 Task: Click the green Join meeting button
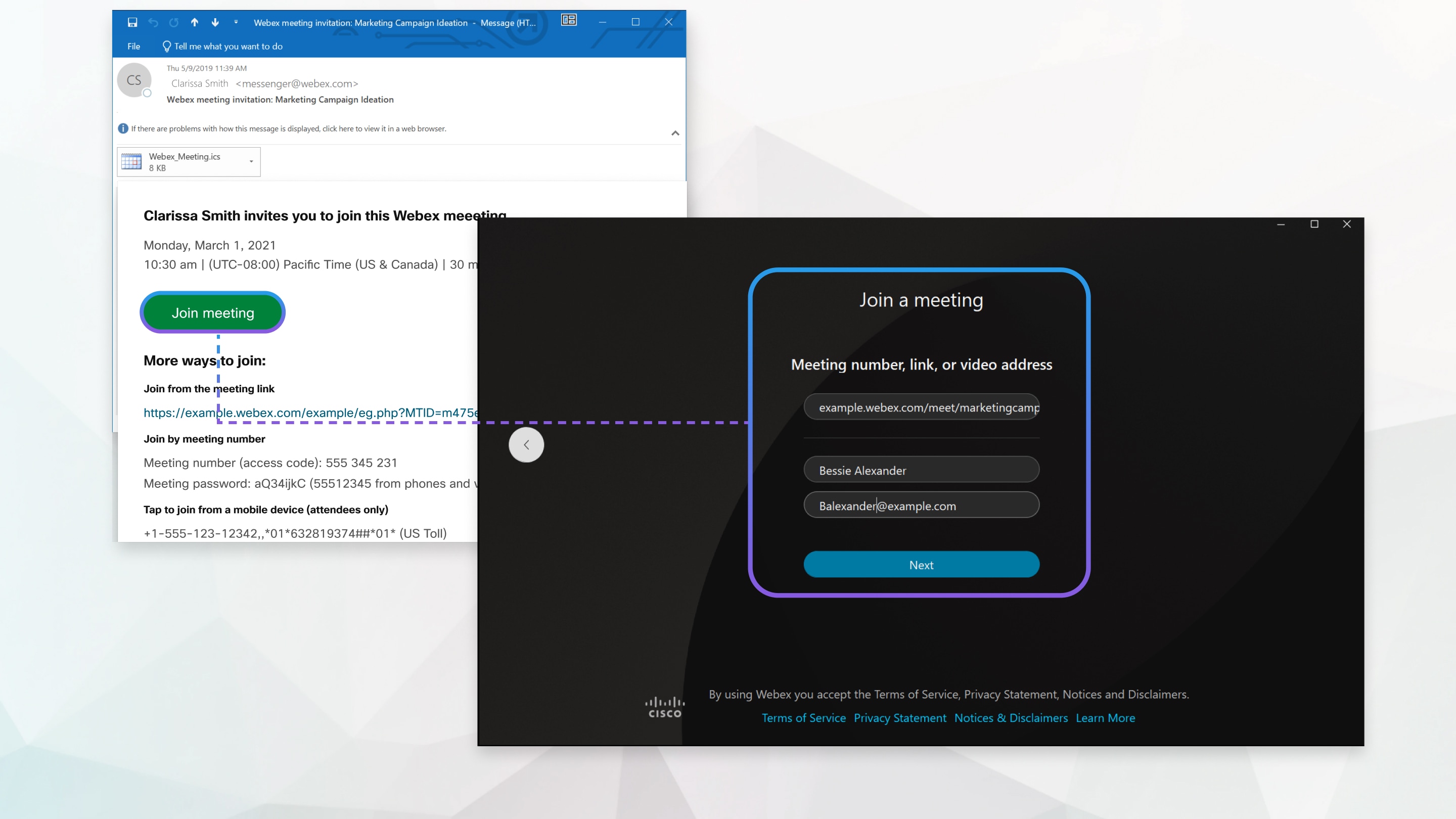tap(212, 312)
